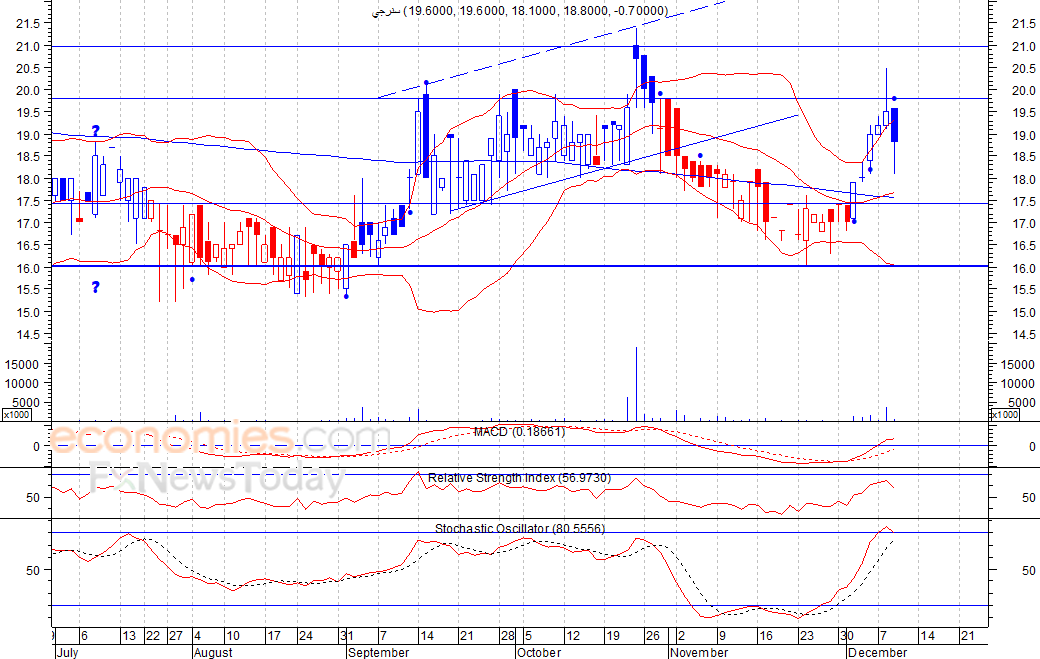The image size is (1040, 659).
Task: Click the blue question mark above 19.0 level
Action: tap(96, 131)
